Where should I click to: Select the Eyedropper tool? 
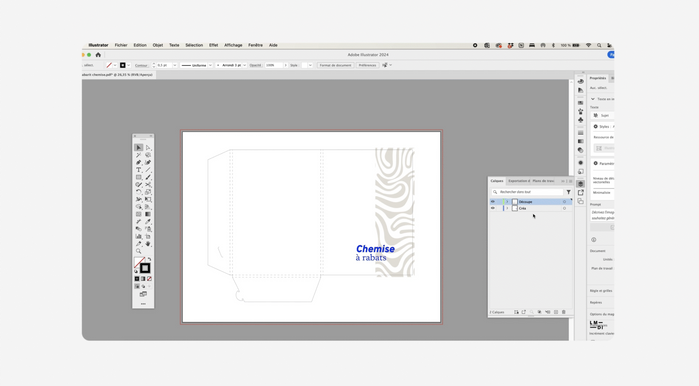148,222
